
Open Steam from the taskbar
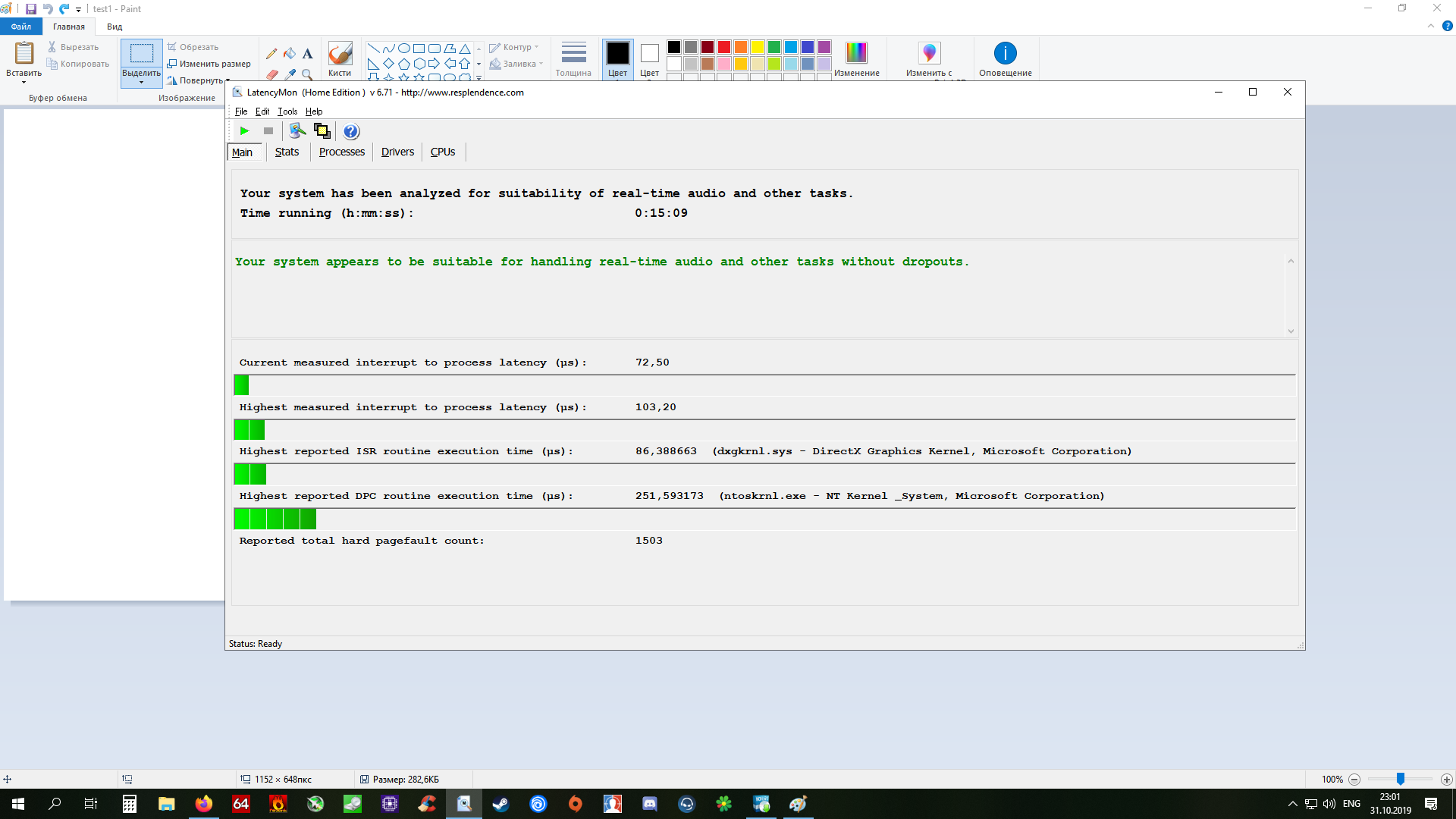tap(500, 804)
